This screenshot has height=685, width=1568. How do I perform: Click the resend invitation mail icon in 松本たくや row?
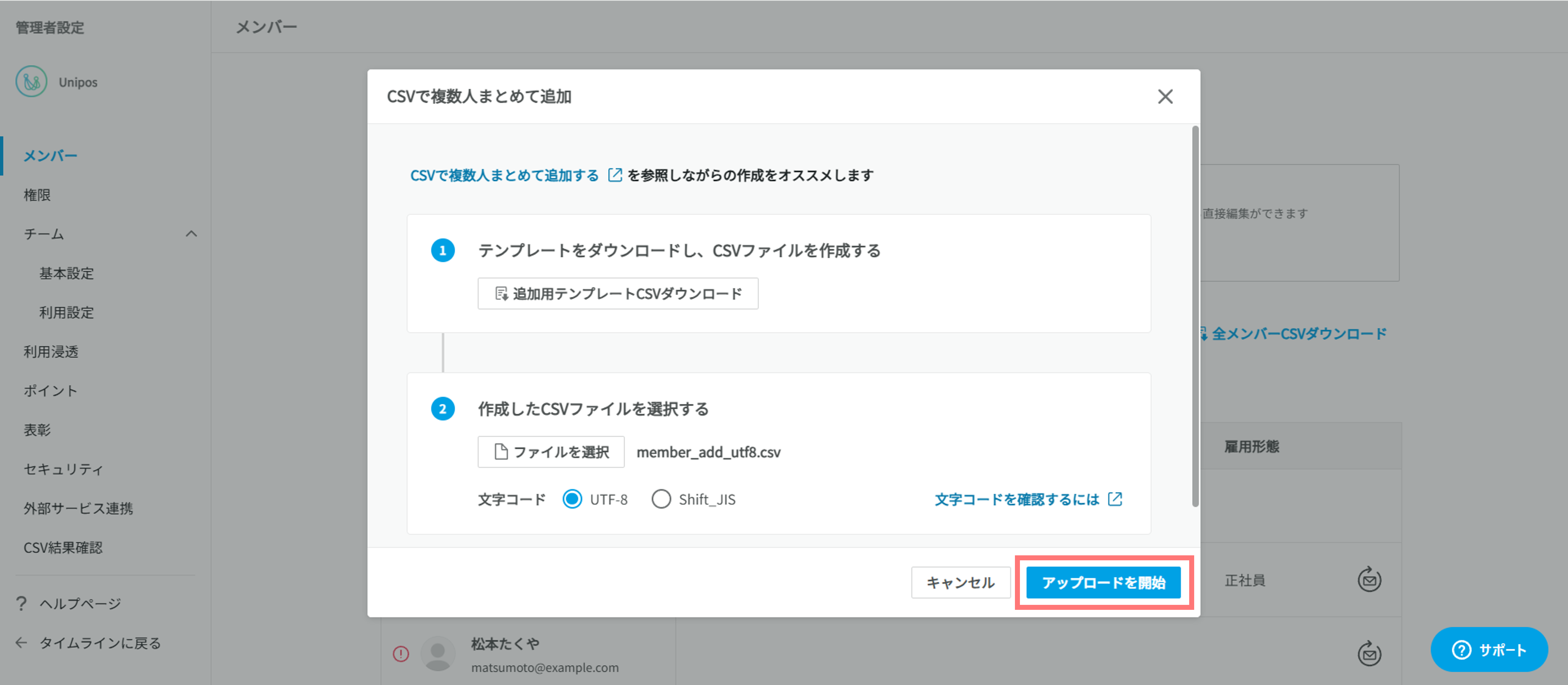pos(1369,653)
